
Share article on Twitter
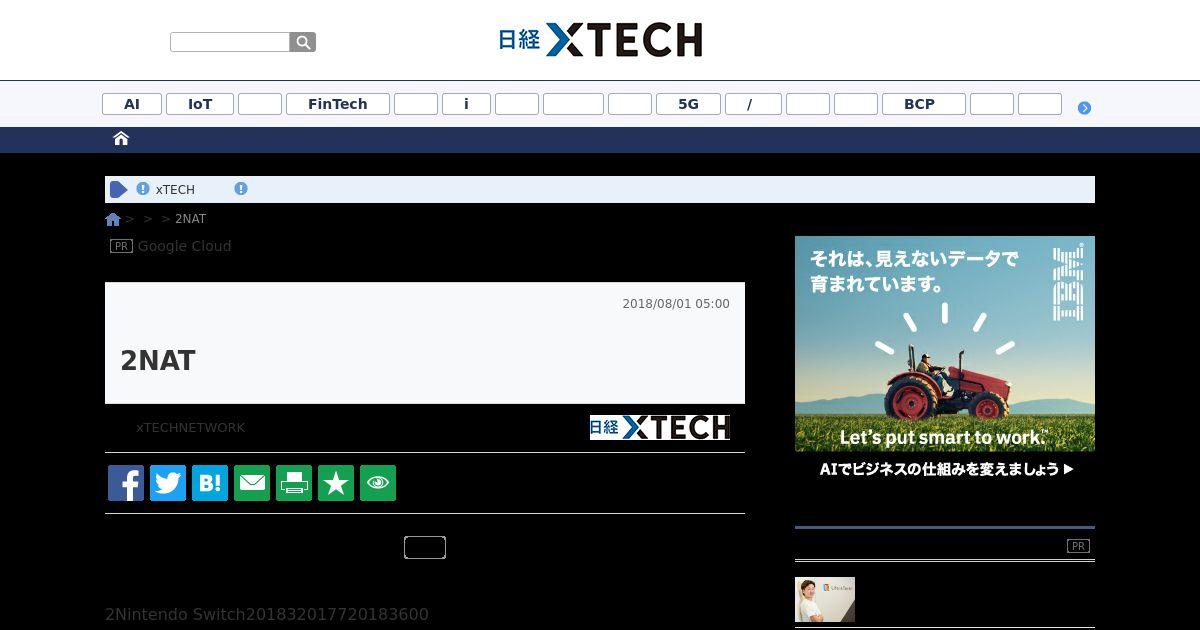coord(168,483)
